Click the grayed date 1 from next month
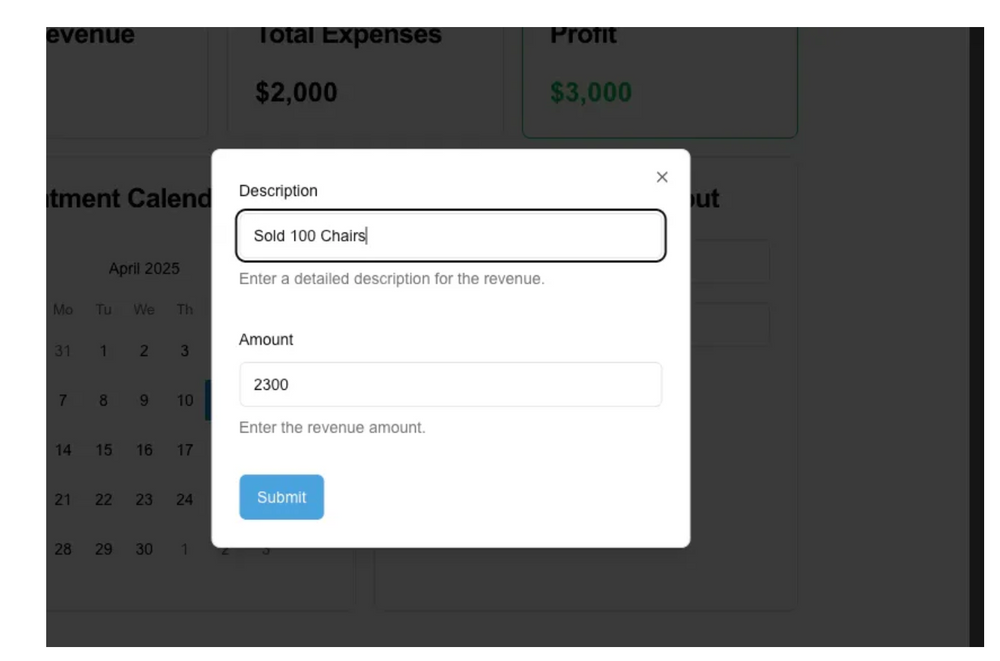 click(184, 549)
